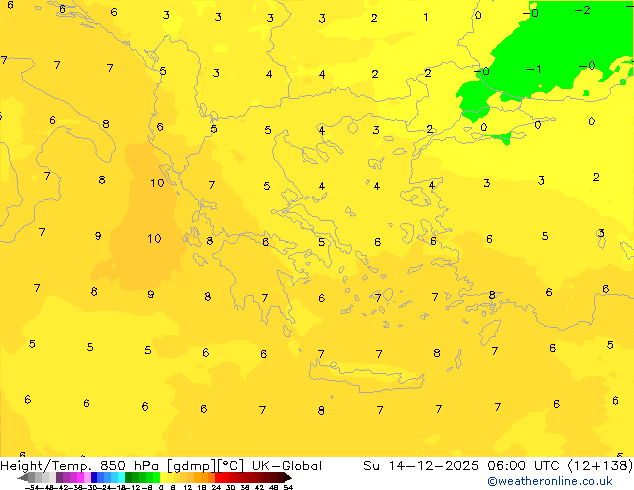Image resolution: width=634 pixels, height=490 pixels.
Task: Click the legend label '-54'
Action: pyautogui.click(x=32, y=487)
